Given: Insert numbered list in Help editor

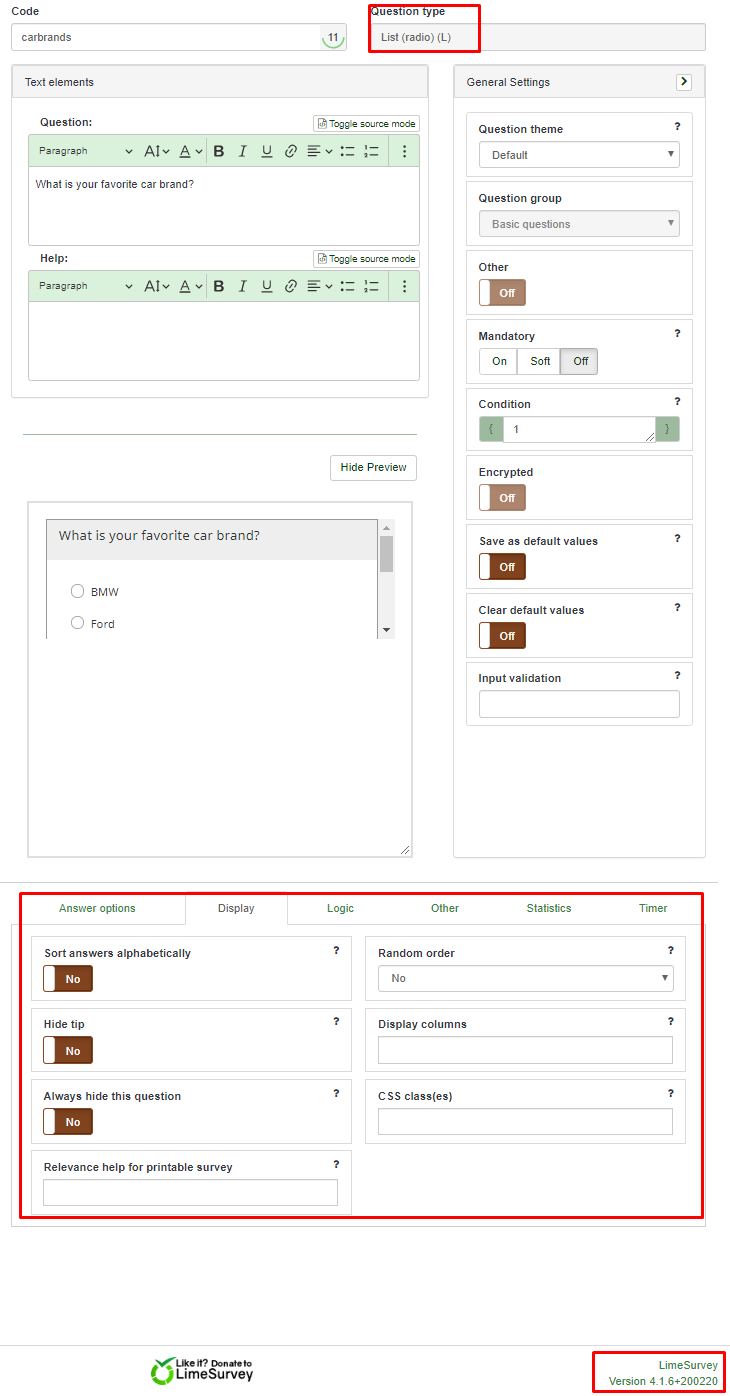Looking at the screenshot, I should tap(371, 286).
